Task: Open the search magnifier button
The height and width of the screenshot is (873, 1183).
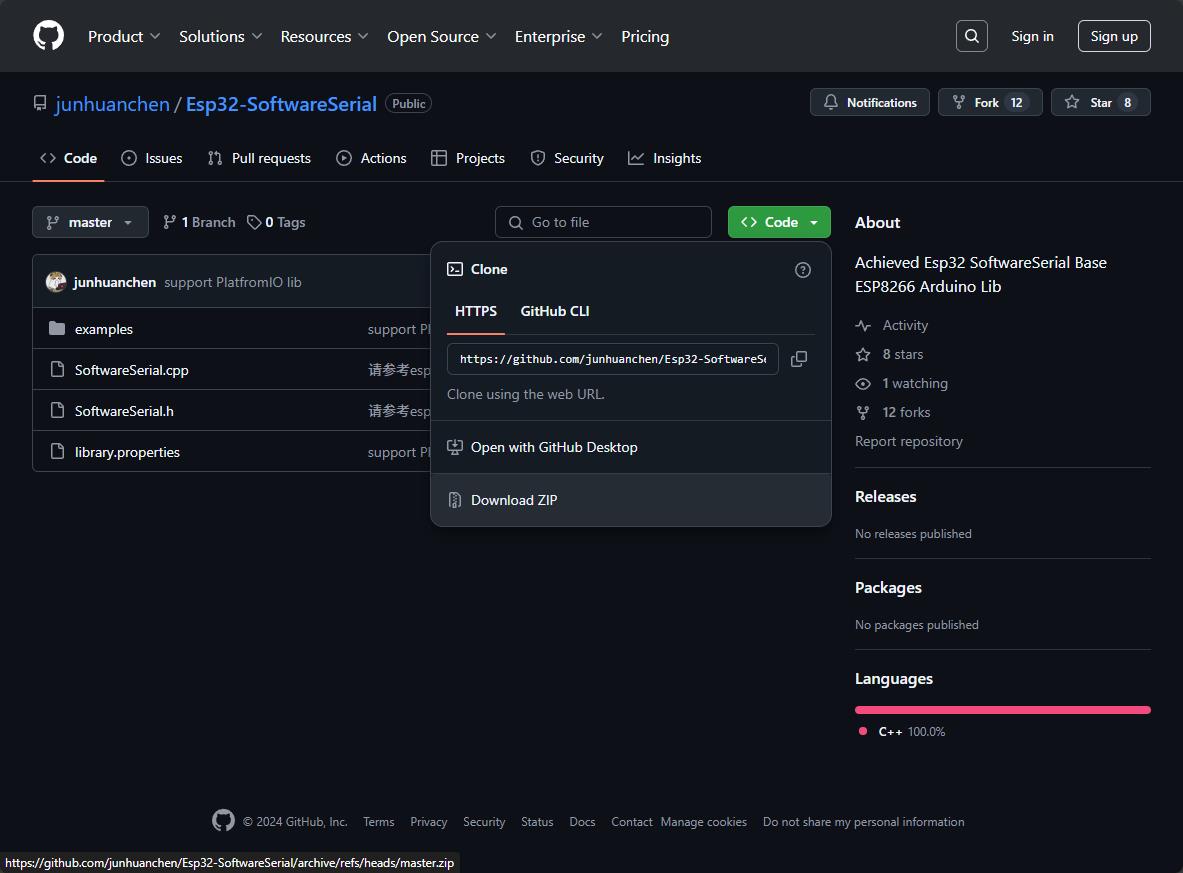Action: [972, 36]
